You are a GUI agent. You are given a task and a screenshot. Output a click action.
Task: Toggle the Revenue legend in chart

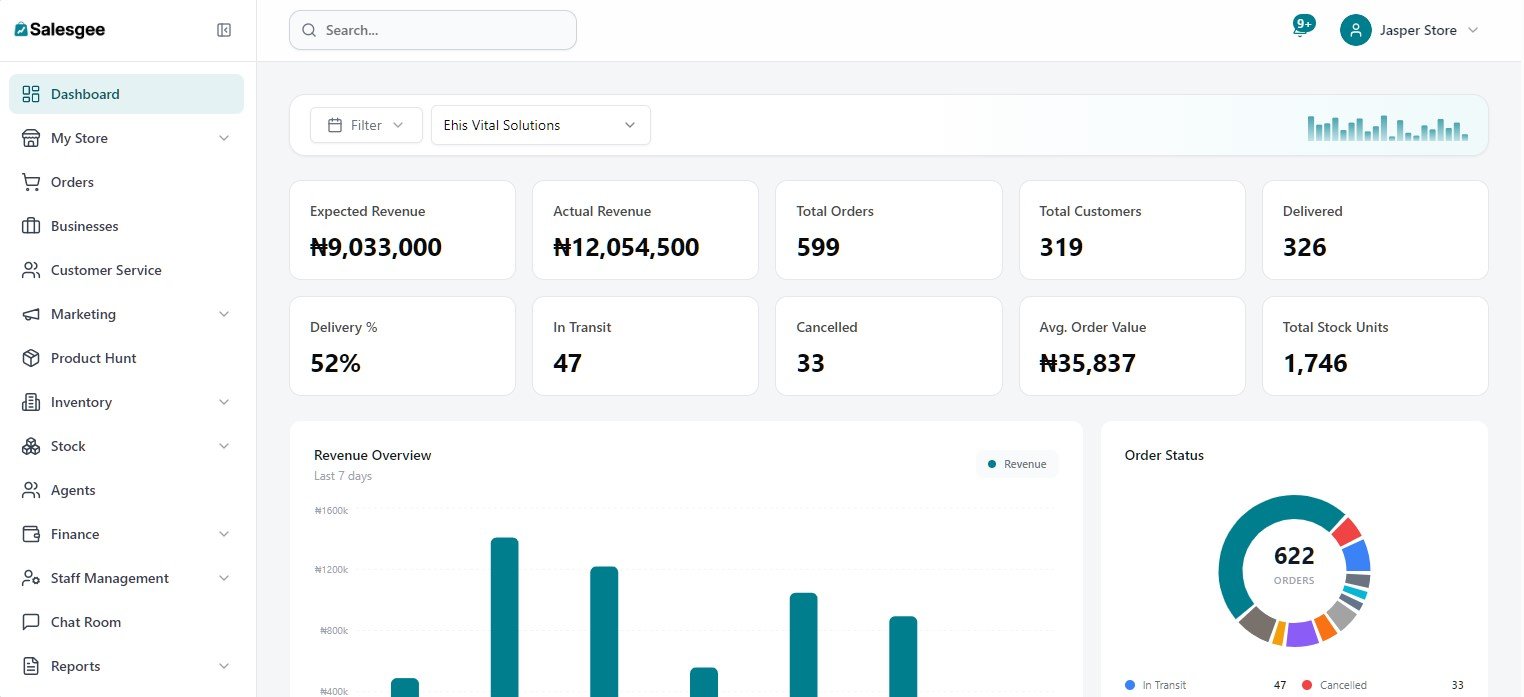coord(1017,464)
